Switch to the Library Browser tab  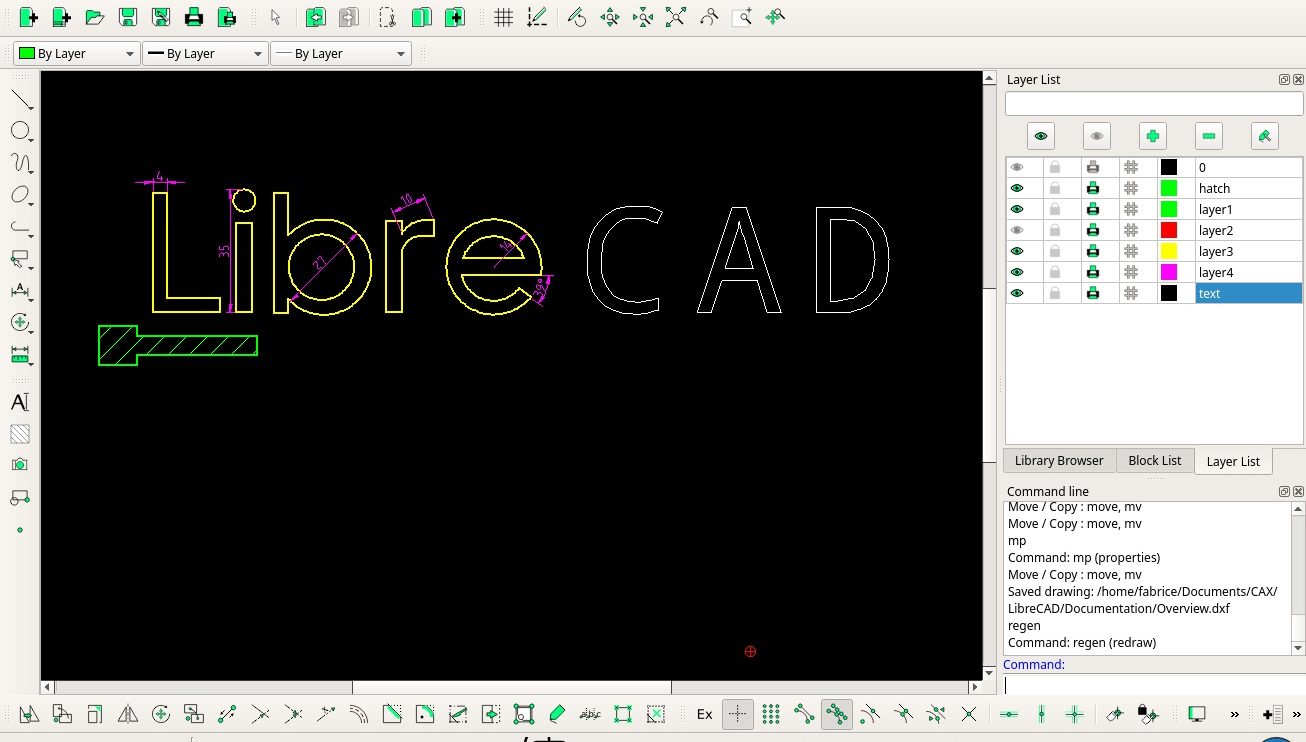(1058, 460)
